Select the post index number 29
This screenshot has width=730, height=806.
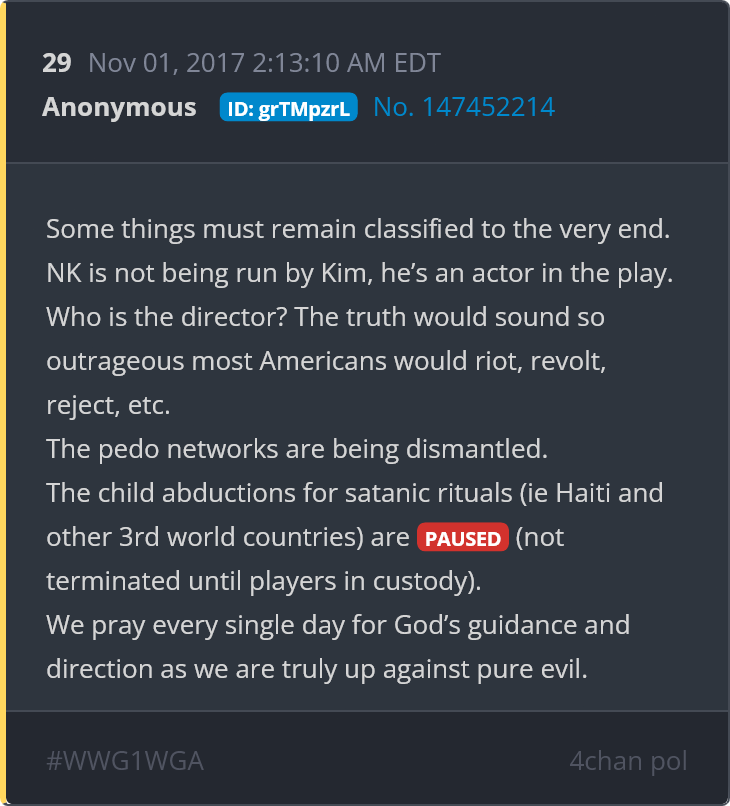[x=57, y=63]
